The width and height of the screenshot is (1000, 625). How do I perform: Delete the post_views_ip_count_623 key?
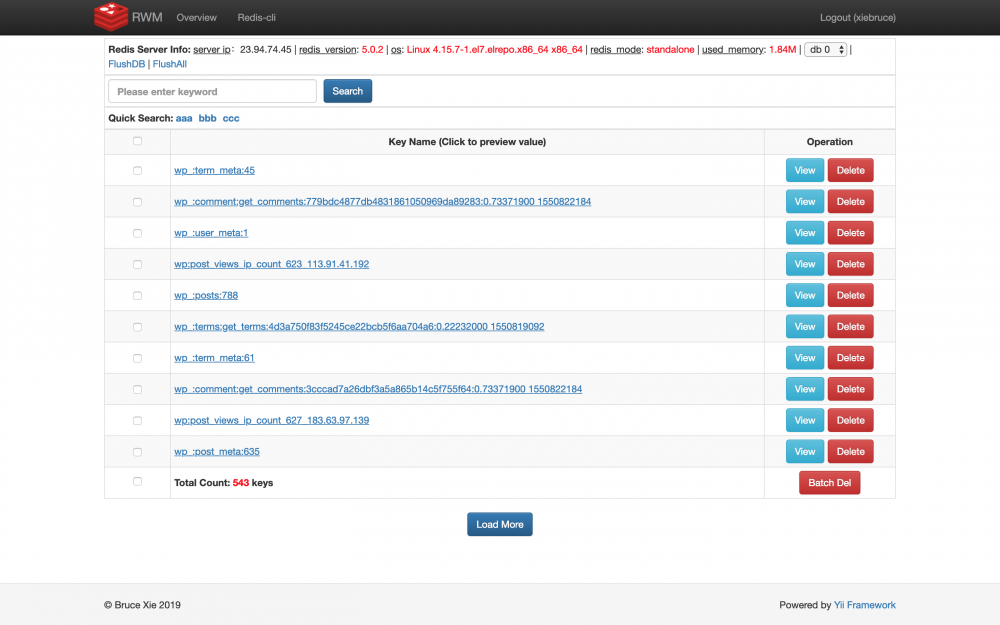(851, 264)
